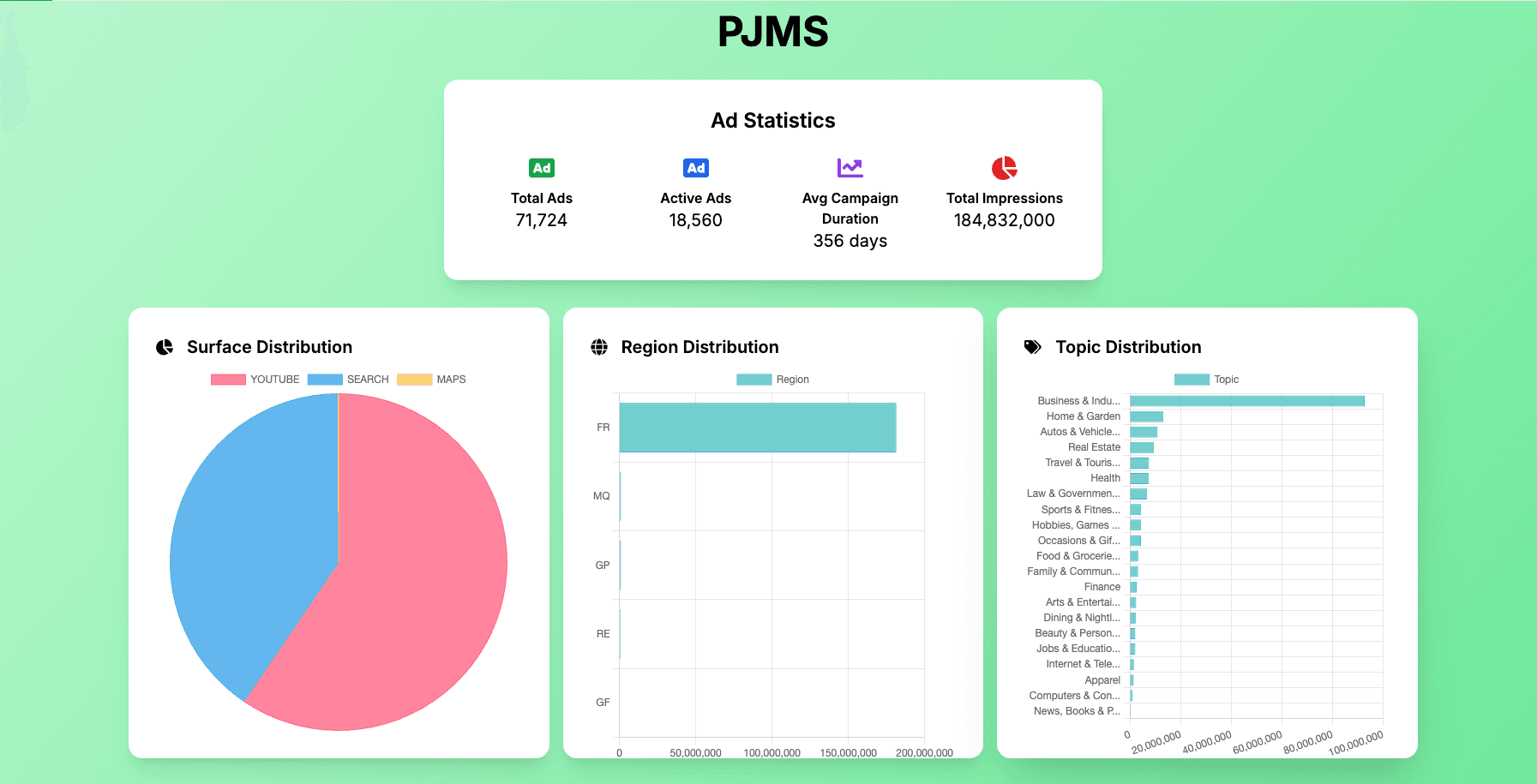This screenshot has height=784, width=1537.
Task: Click the Computers & Consumer topic label
Action: click(x=1075, y=696)
